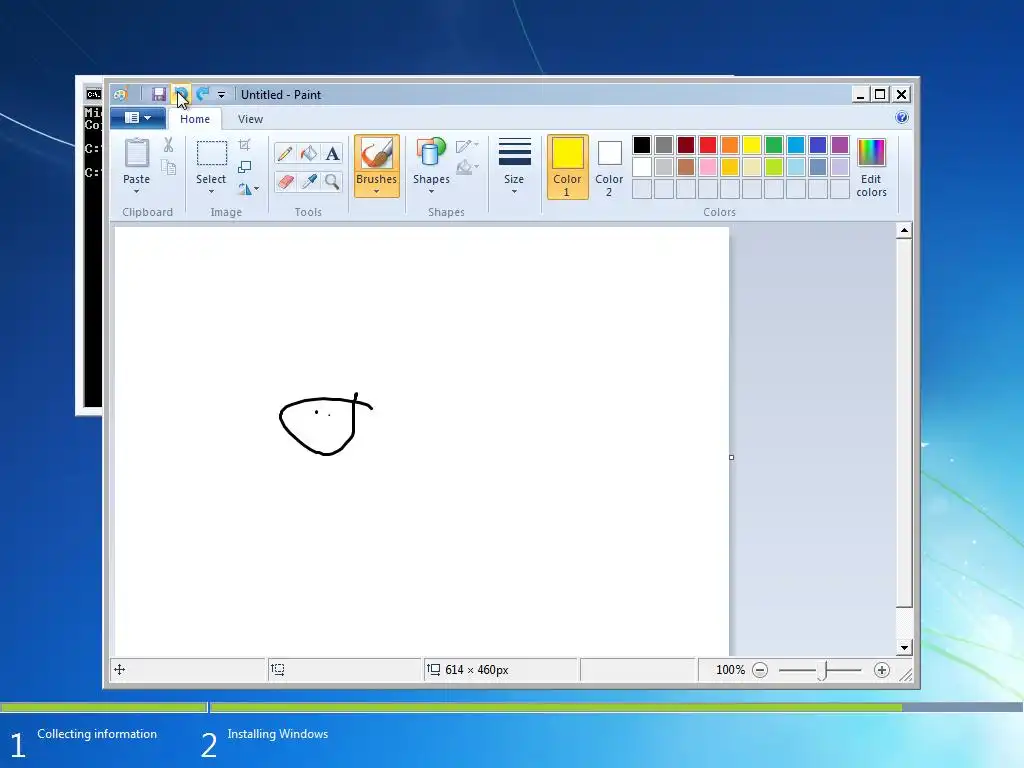Click the Paint system icon in title bar
Viewport: 1024px width, 768px height.
pyautogui.click(x=120, y=94)
